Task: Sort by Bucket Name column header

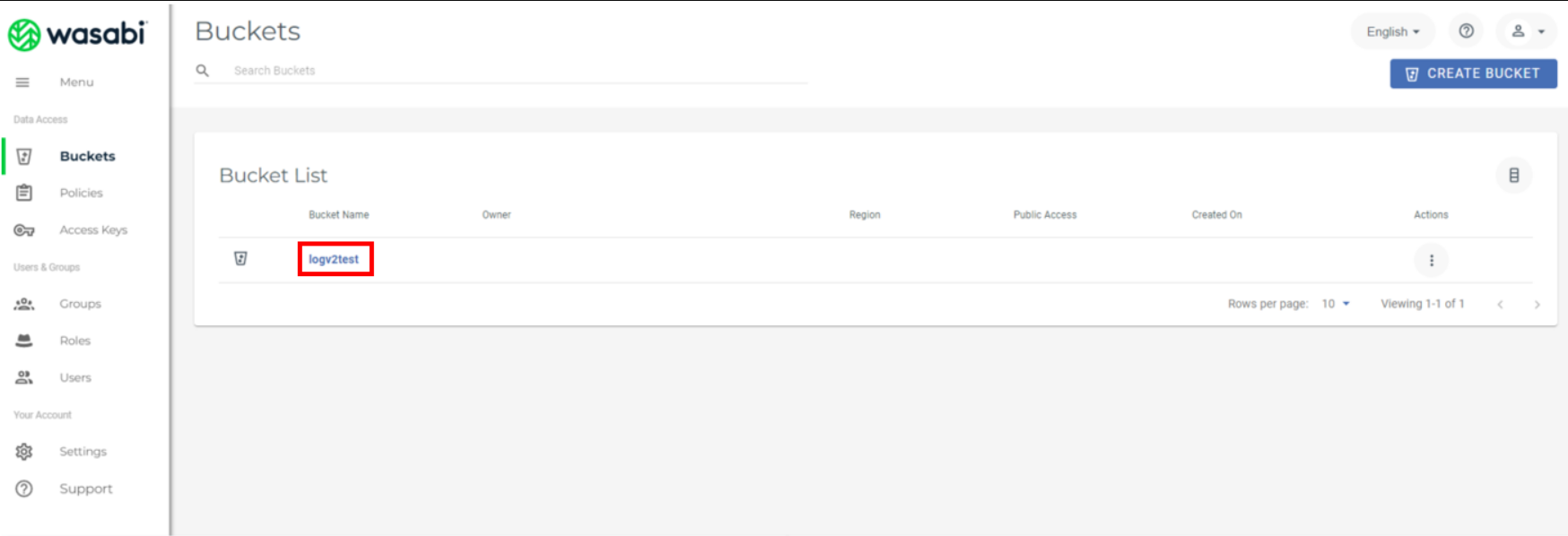Action: (338, 215)
